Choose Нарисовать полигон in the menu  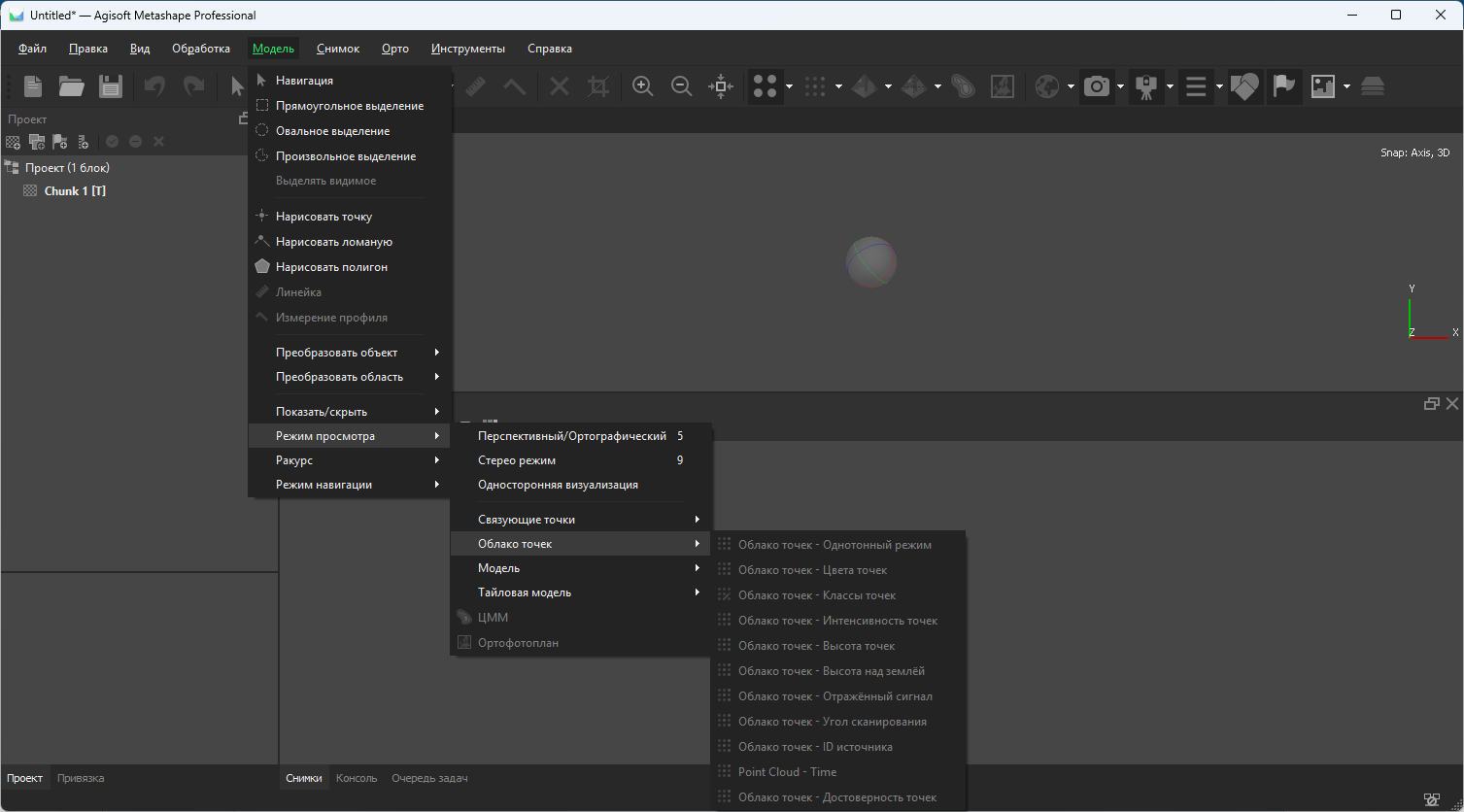coord(331,267)
